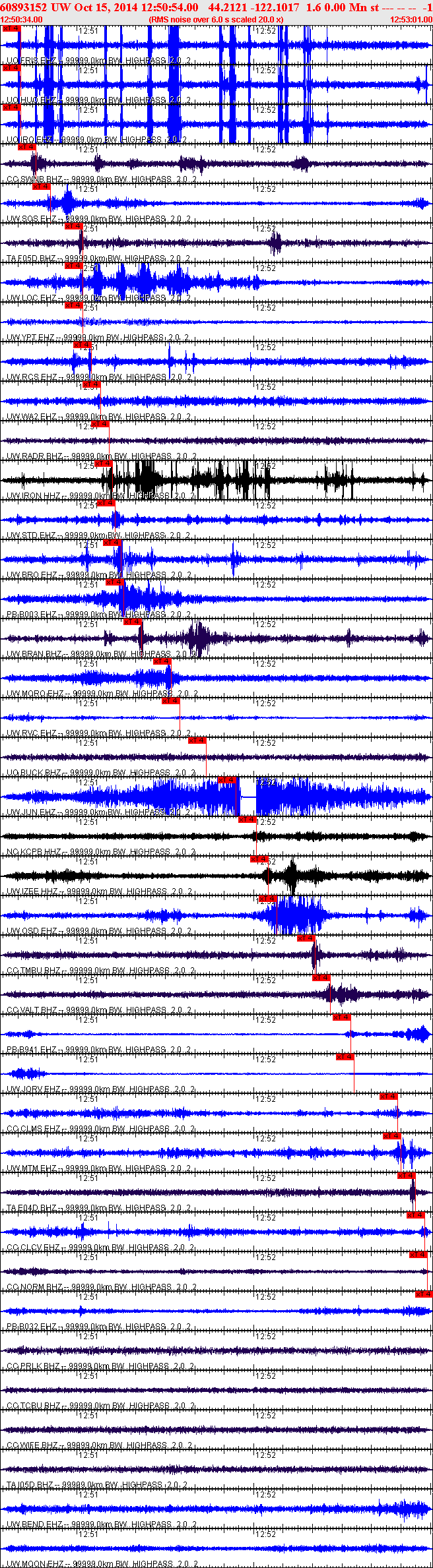Select the UW LOC EHZ station label
Screen dimensions: 433x1568
pyautogui.click(x=99, y=298)
